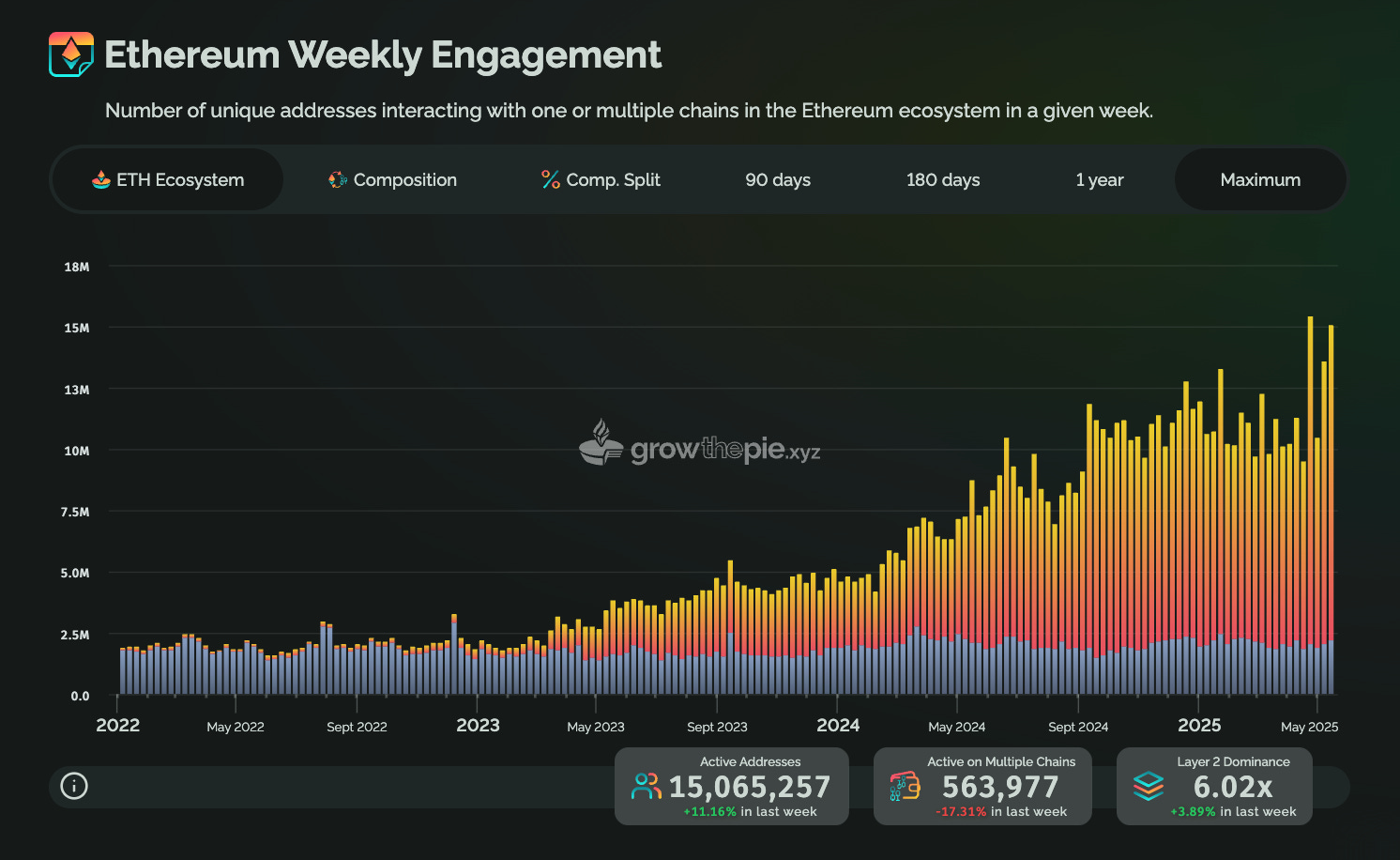Screen dimensions: 1400x860
Task: Click the Layer 2 Dominance label
Action: (x=1233, y=761)
